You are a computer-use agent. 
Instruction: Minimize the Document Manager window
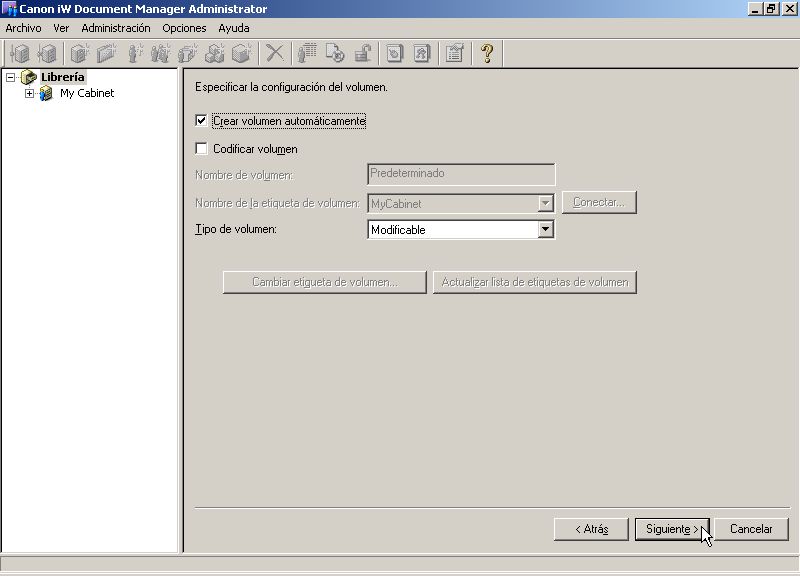[x=755, y=9]
